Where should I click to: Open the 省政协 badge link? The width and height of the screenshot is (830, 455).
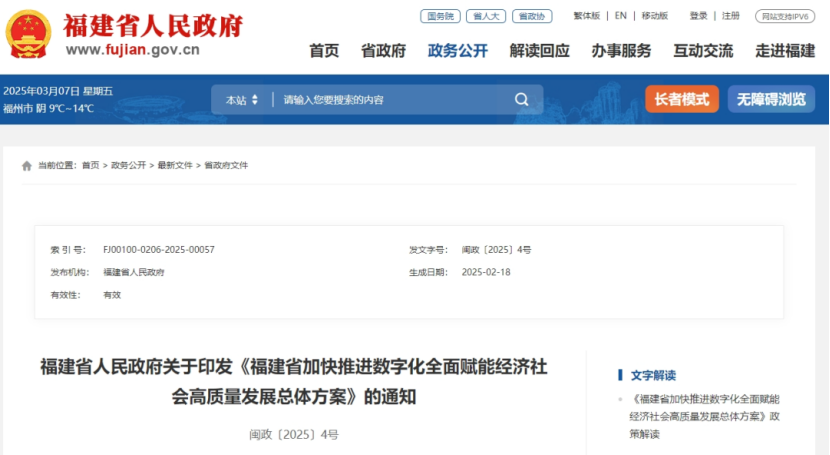point(534,16)
